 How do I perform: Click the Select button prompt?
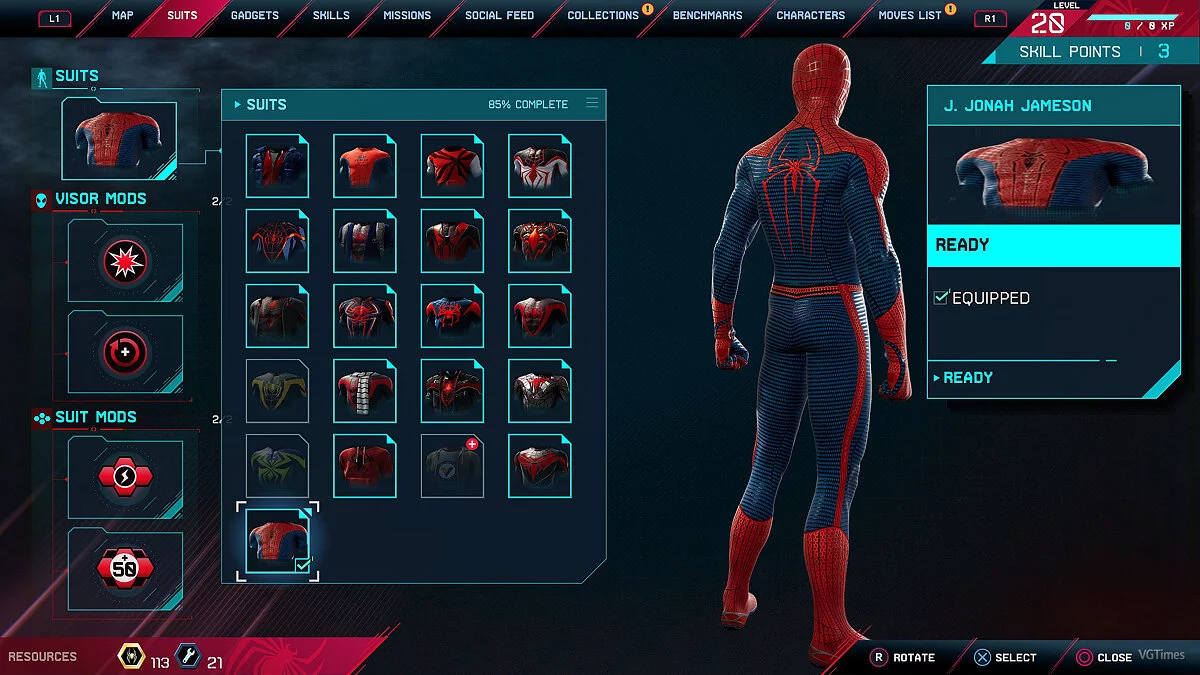pyautogui.click(x=1005, y=657)
